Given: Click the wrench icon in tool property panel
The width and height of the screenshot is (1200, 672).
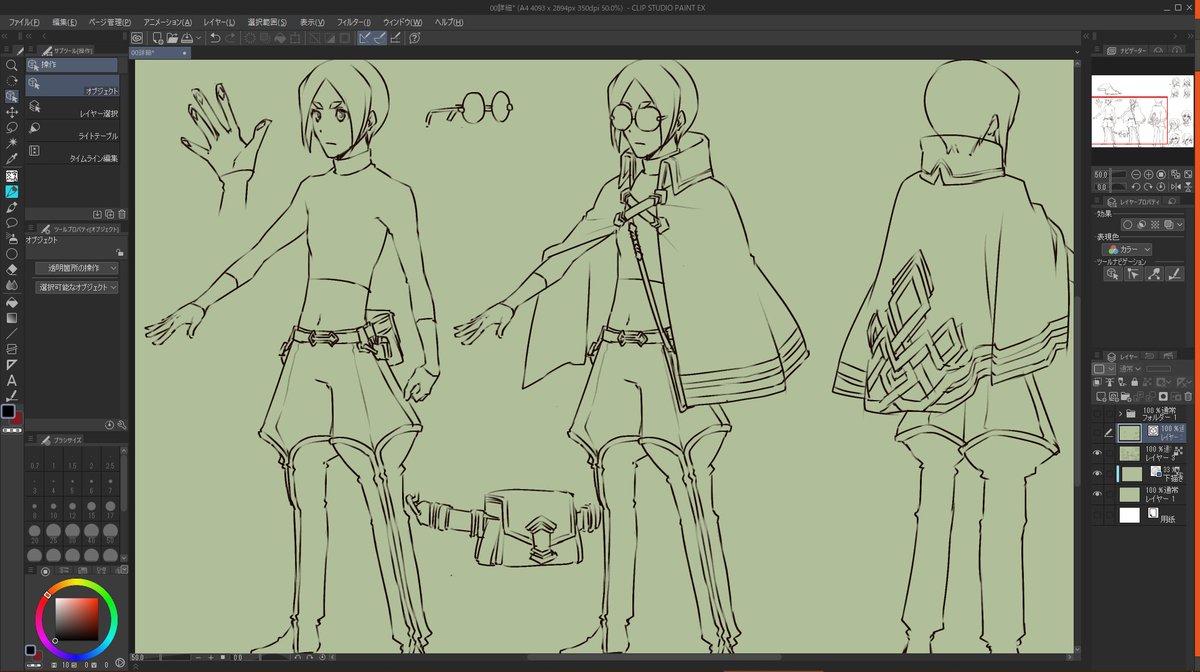Looking at the screenshot, I should pos(122,424).
